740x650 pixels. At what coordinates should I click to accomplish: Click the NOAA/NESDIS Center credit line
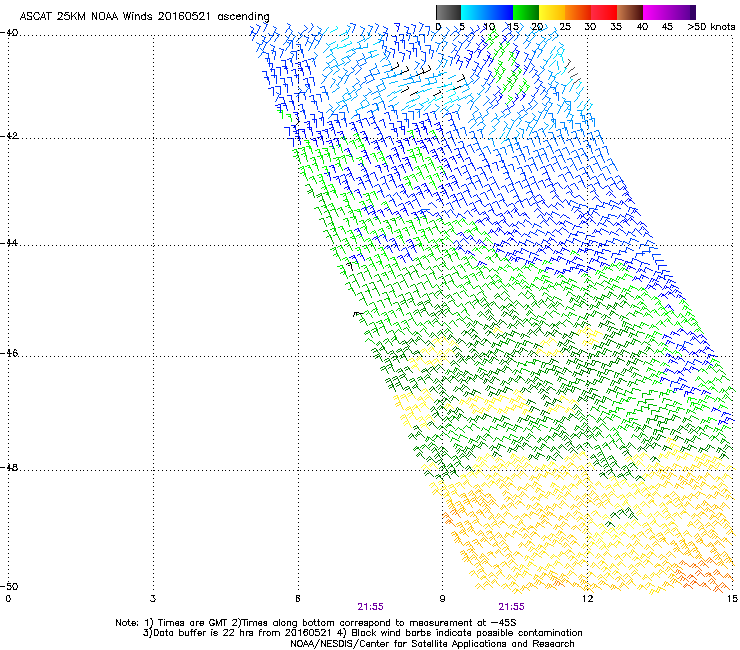click(x=432, y=644)
